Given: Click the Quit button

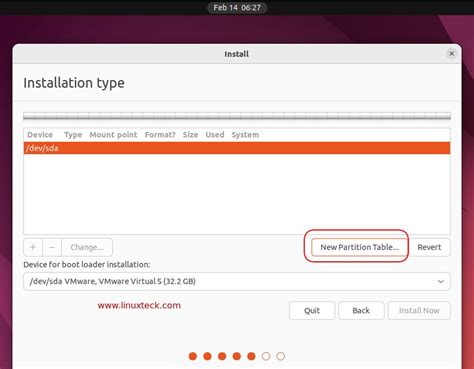Looking at the screenshot, I should click(x=312, y=311).
